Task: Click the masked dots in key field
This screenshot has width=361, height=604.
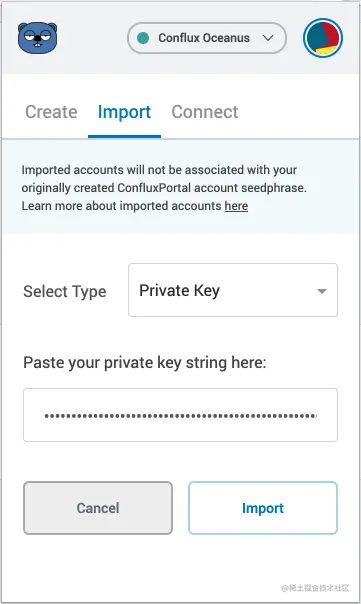Action: coord(181,416)
